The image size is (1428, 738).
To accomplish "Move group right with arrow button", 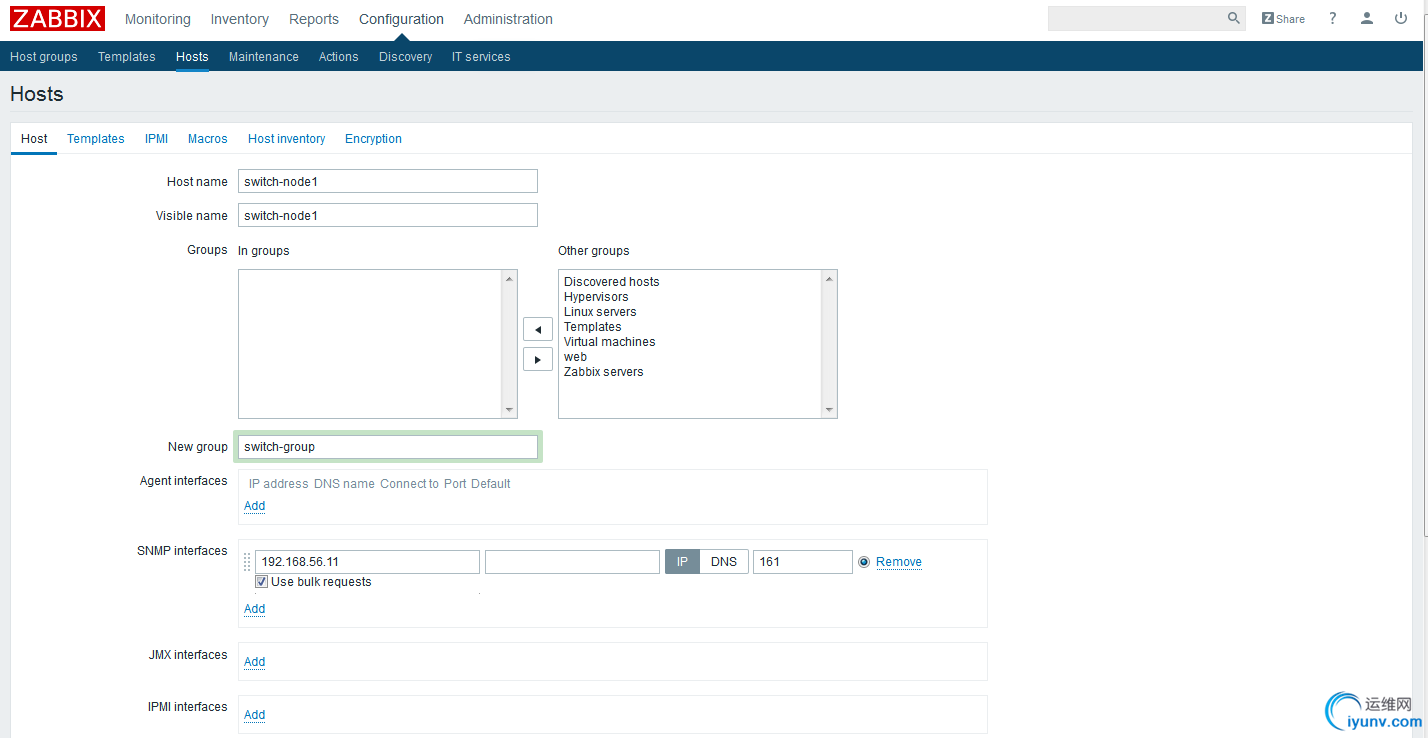I will point(538,359).
